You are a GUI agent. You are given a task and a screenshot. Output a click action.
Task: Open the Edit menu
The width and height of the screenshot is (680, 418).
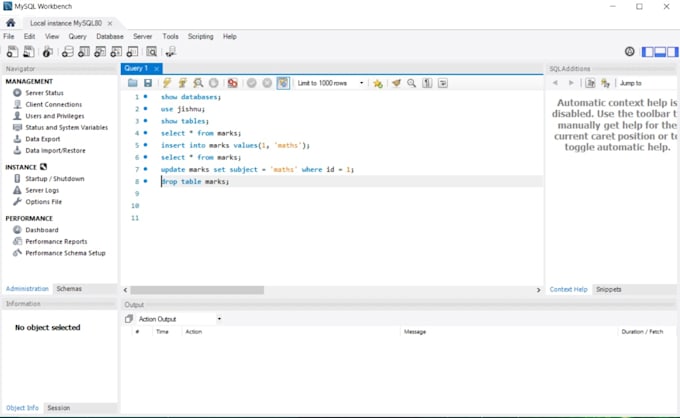tap(29, 36)
